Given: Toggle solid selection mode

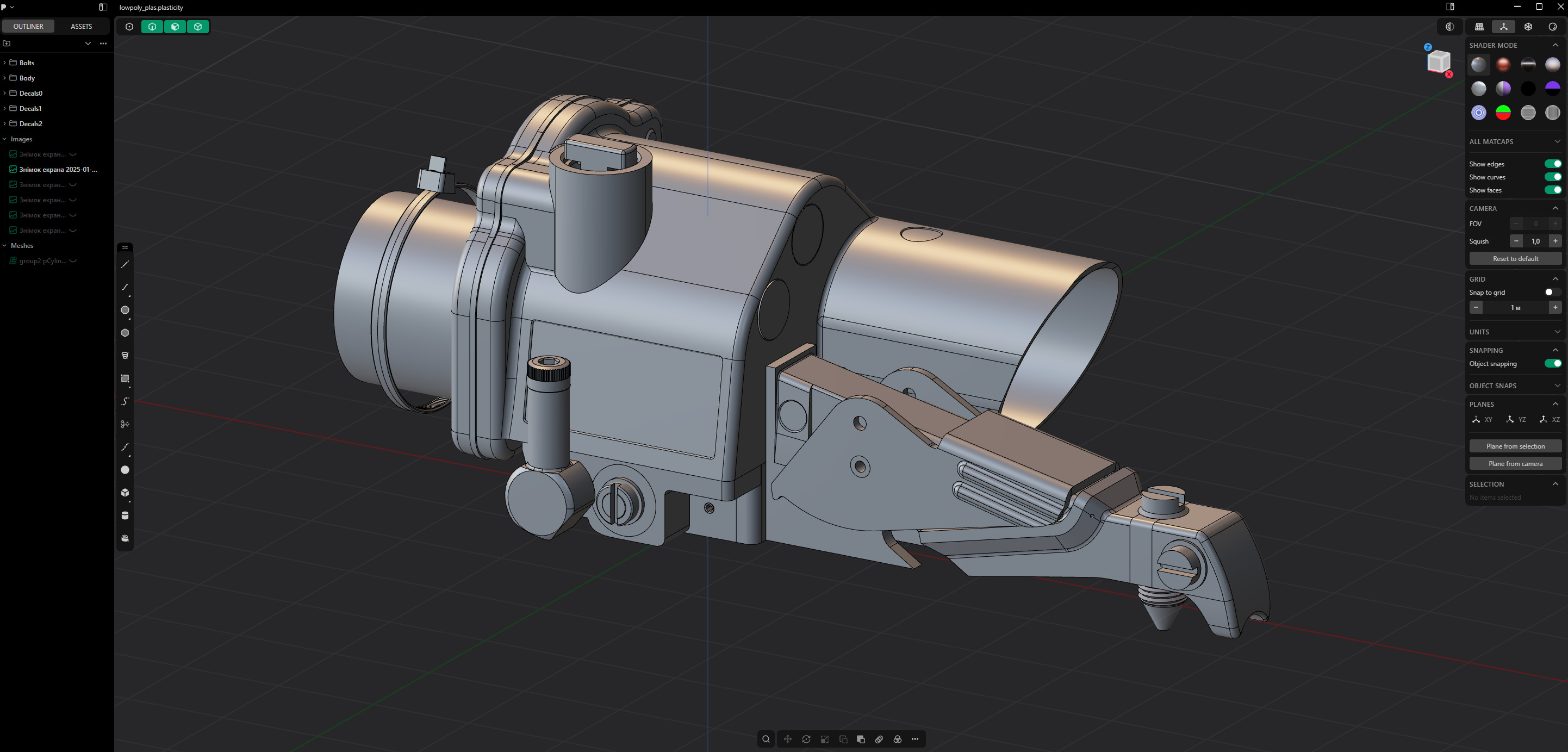Looking at the screenshot, I should (x=198, y=27).
